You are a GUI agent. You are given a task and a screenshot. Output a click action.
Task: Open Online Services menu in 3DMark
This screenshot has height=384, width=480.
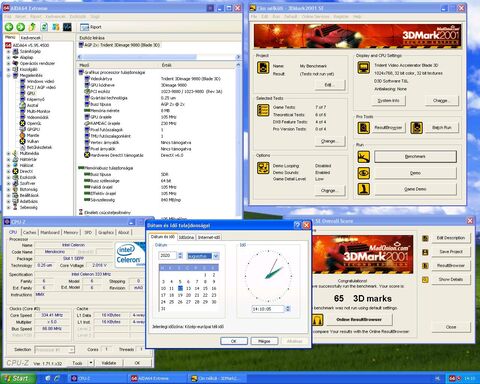pyautogui.click(x=316, y=16)
